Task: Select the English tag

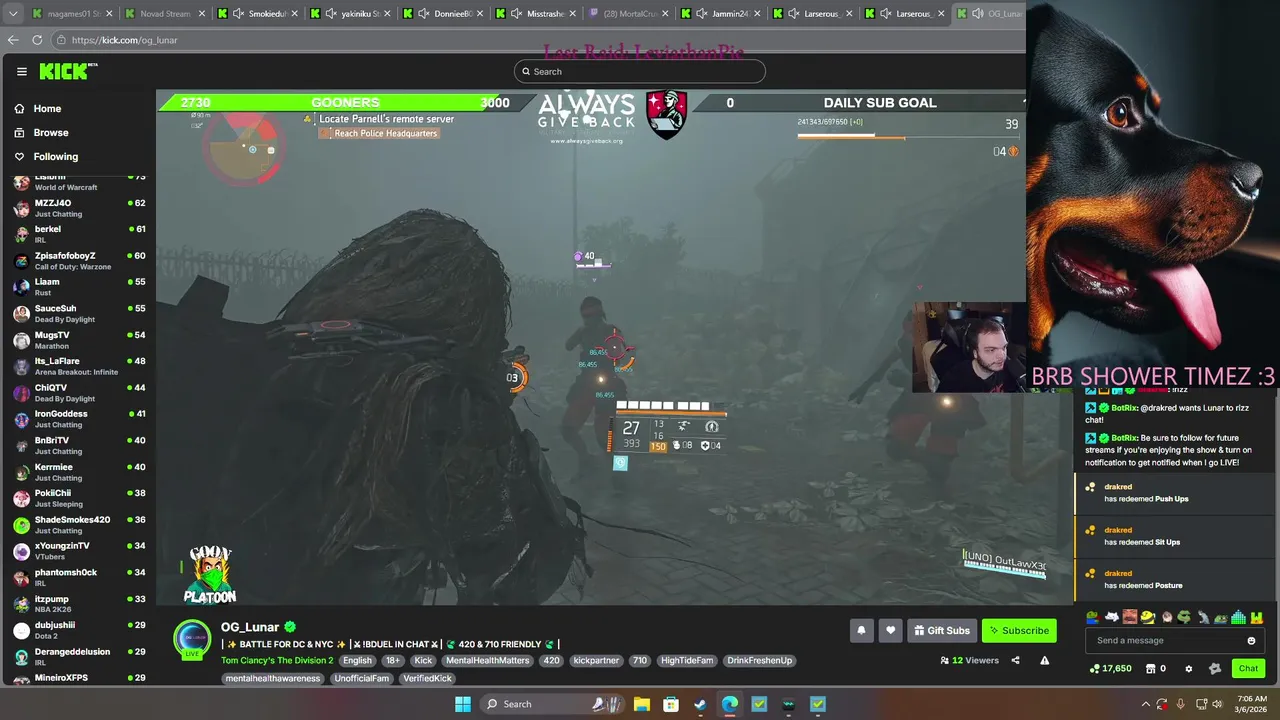Action: [x=357, y=660]
